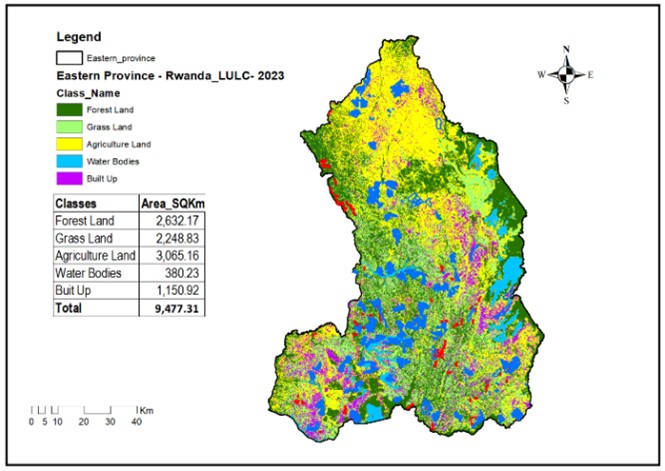This screenshot has width=665, height=471.
Task: Click the Area_SQKm column header
Action: (x=171, y=202)
